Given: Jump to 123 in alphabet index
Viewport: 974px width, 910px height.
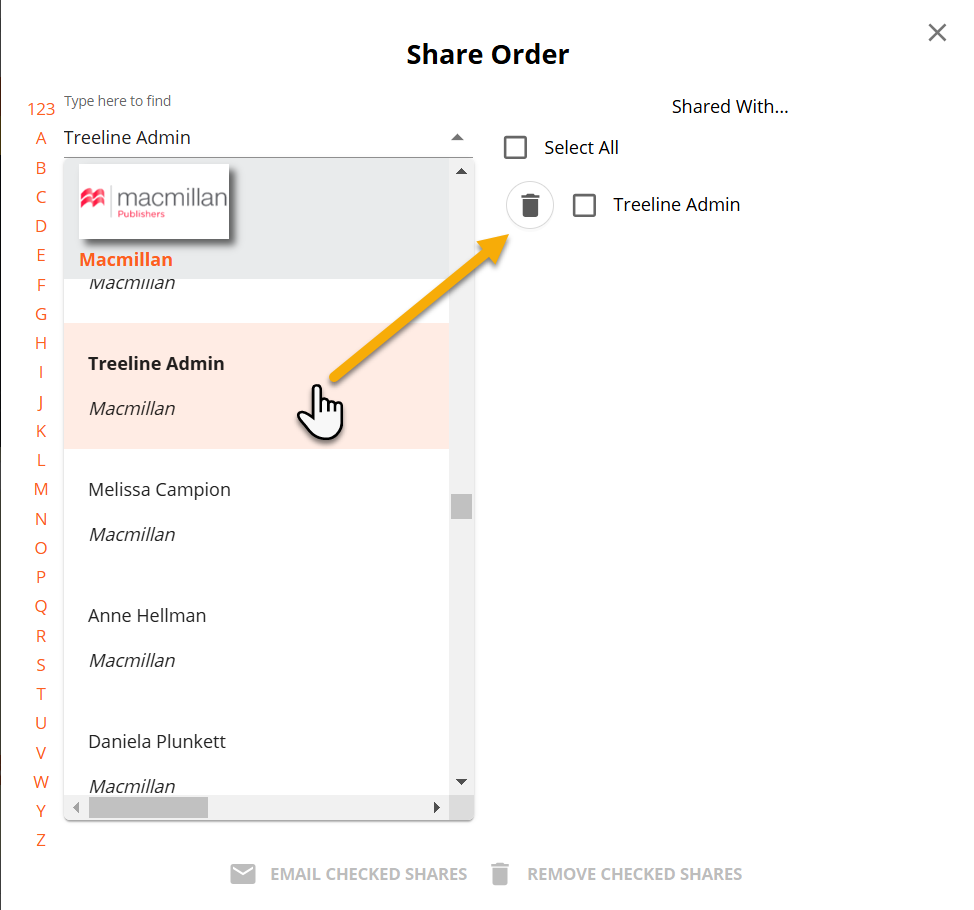Looking at the screenshot, I should coord(41,109).
